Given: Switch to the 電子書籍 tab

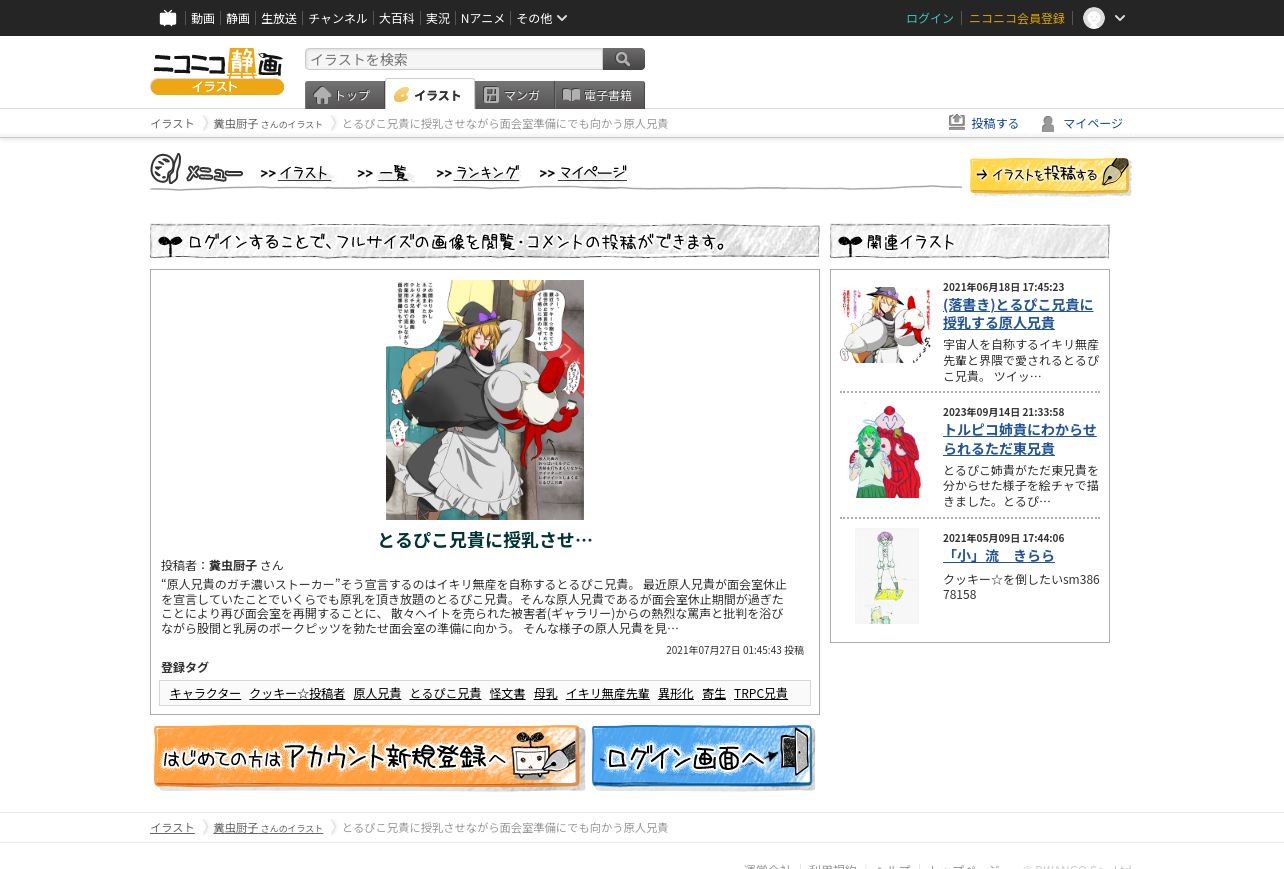Looking at the screenshot, I should click(600, 95).
